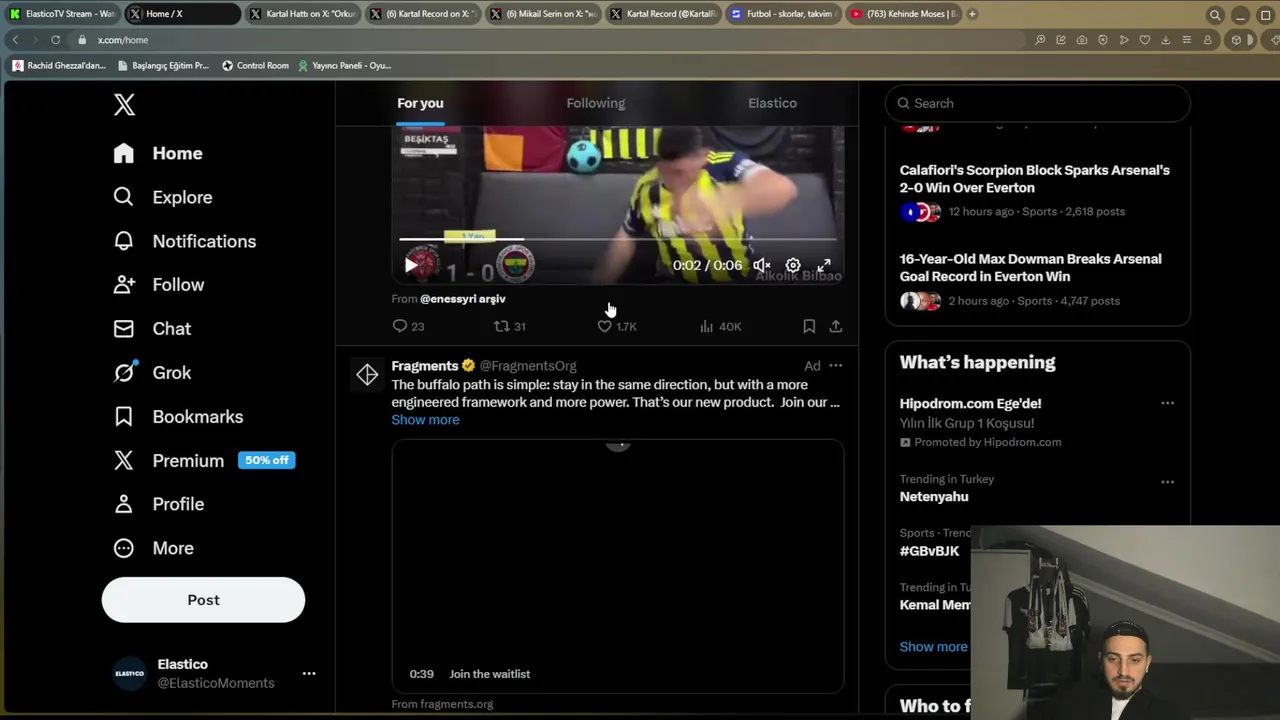Open Explore in the sidebar
The image size is (1280, 720).
[x=162, y=197]
